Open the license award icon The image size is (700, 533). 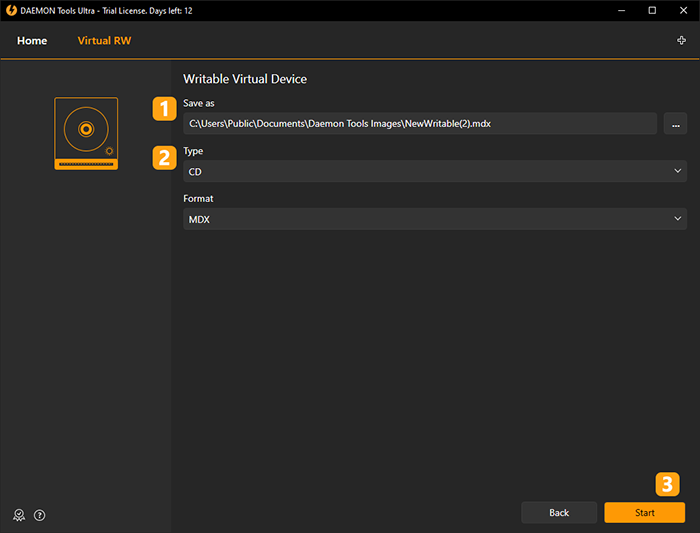tap(19, 515)
